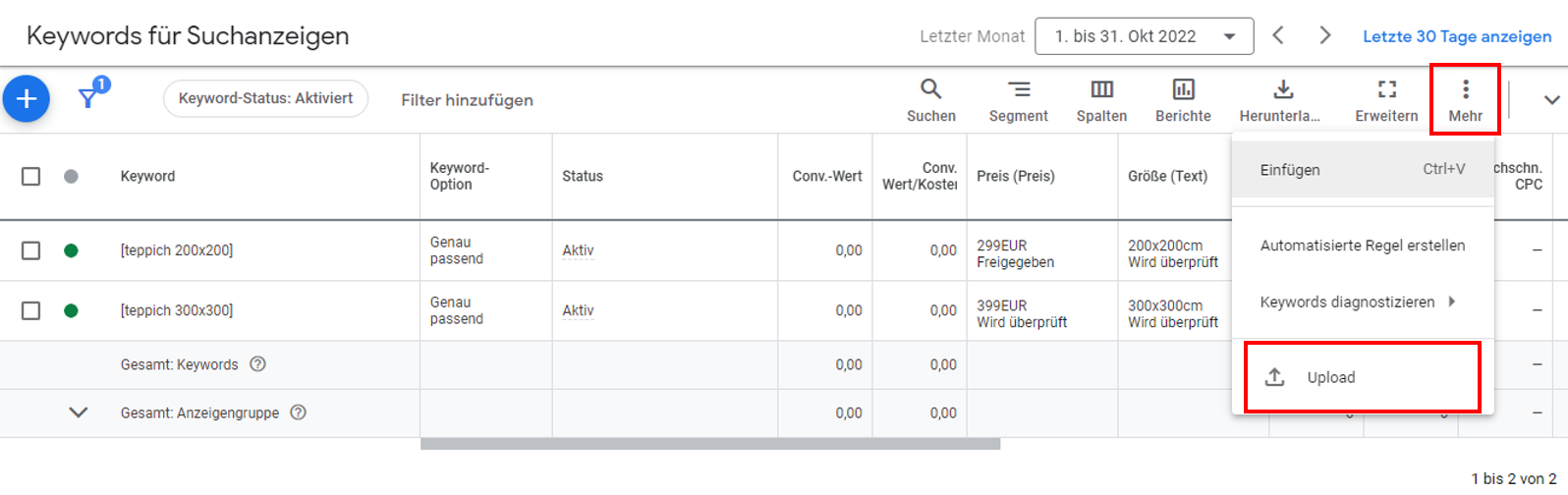Click the Erweitern fullscreen icon
The width and height of the screenshot is (1568, 495).
click(1386, 90)
